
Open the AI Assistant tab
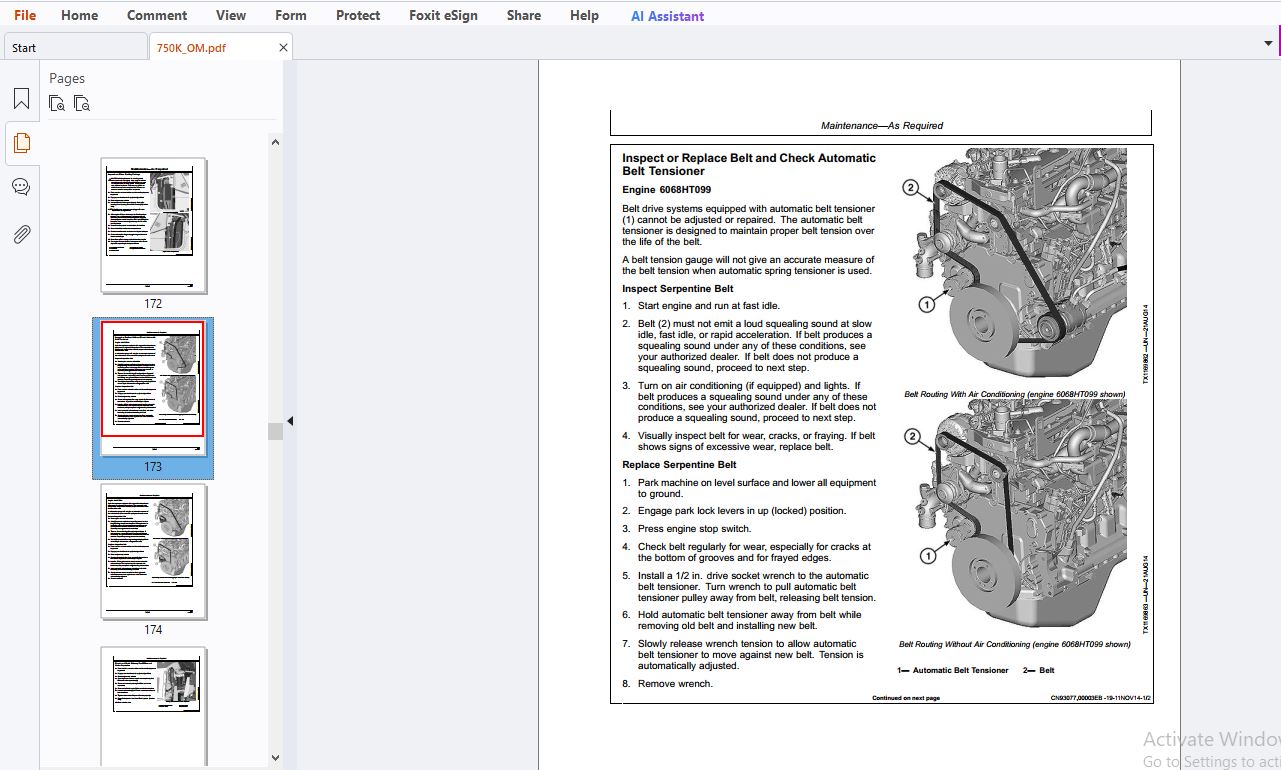click(667, 16)
